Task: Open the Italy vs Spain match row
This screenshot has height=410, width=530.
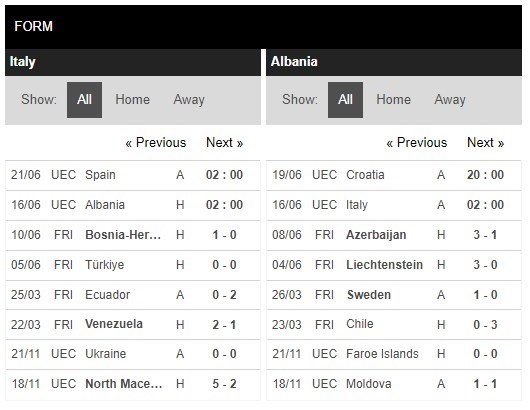Action: coord(133,175)
